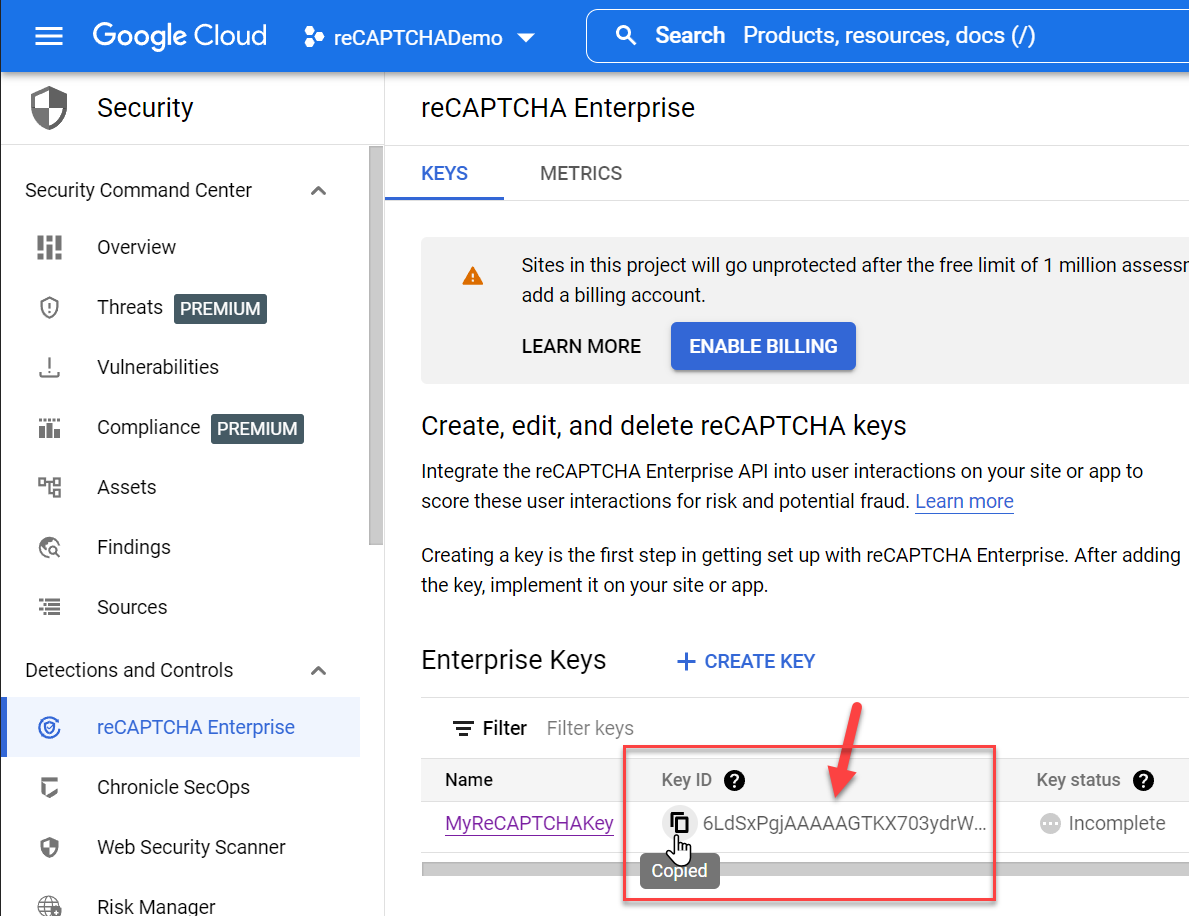1189x916 pixels.
Task: Click the ENABLE BILLING button
Action: (x=763, y=347)
